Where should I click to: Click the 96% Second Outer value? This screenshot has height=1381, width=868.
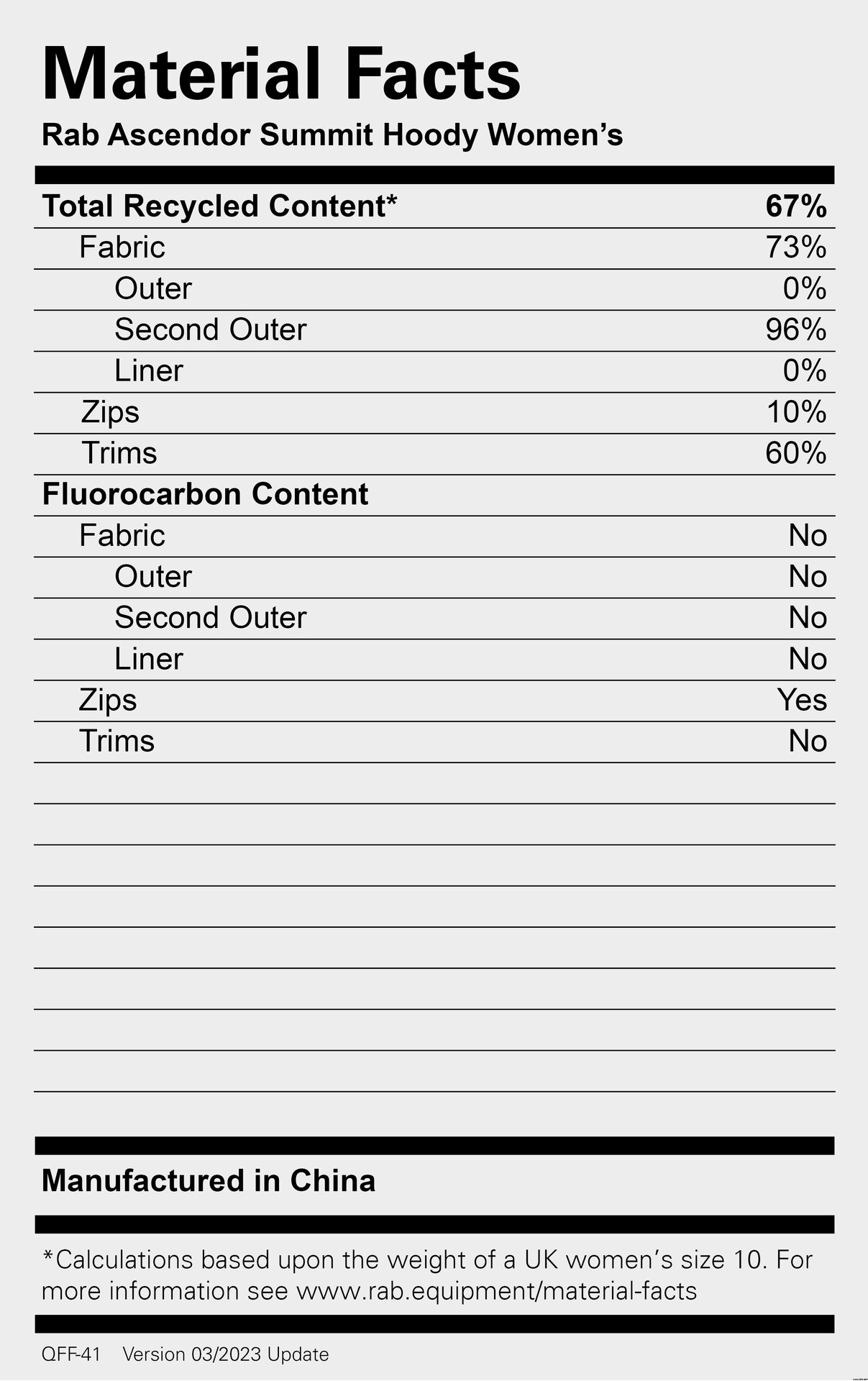click(x=796, y=329)
